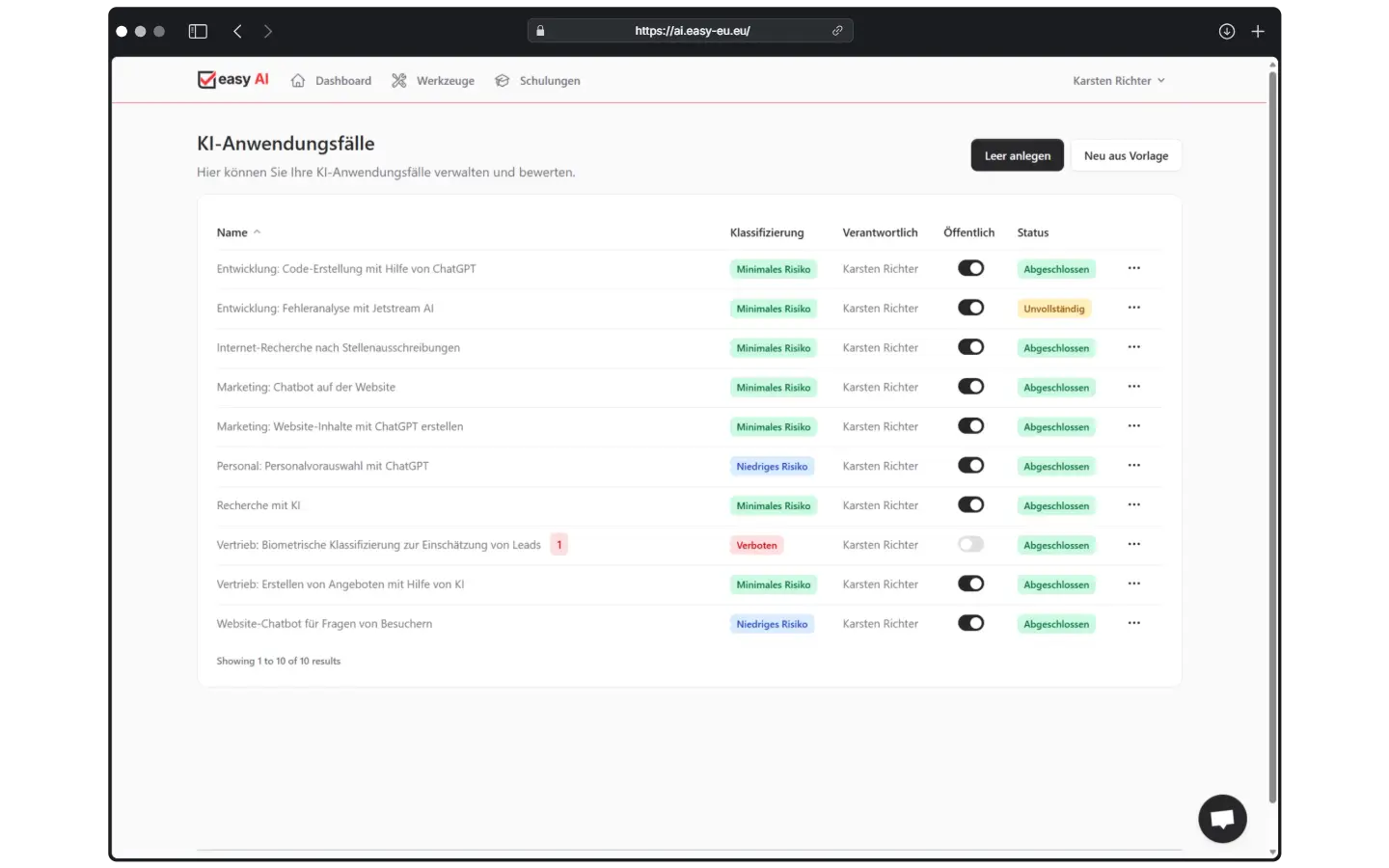Viewport: 1389px width, 868px height.
Task: Click the downloads icon in the toolbar
Action: 1227,31
